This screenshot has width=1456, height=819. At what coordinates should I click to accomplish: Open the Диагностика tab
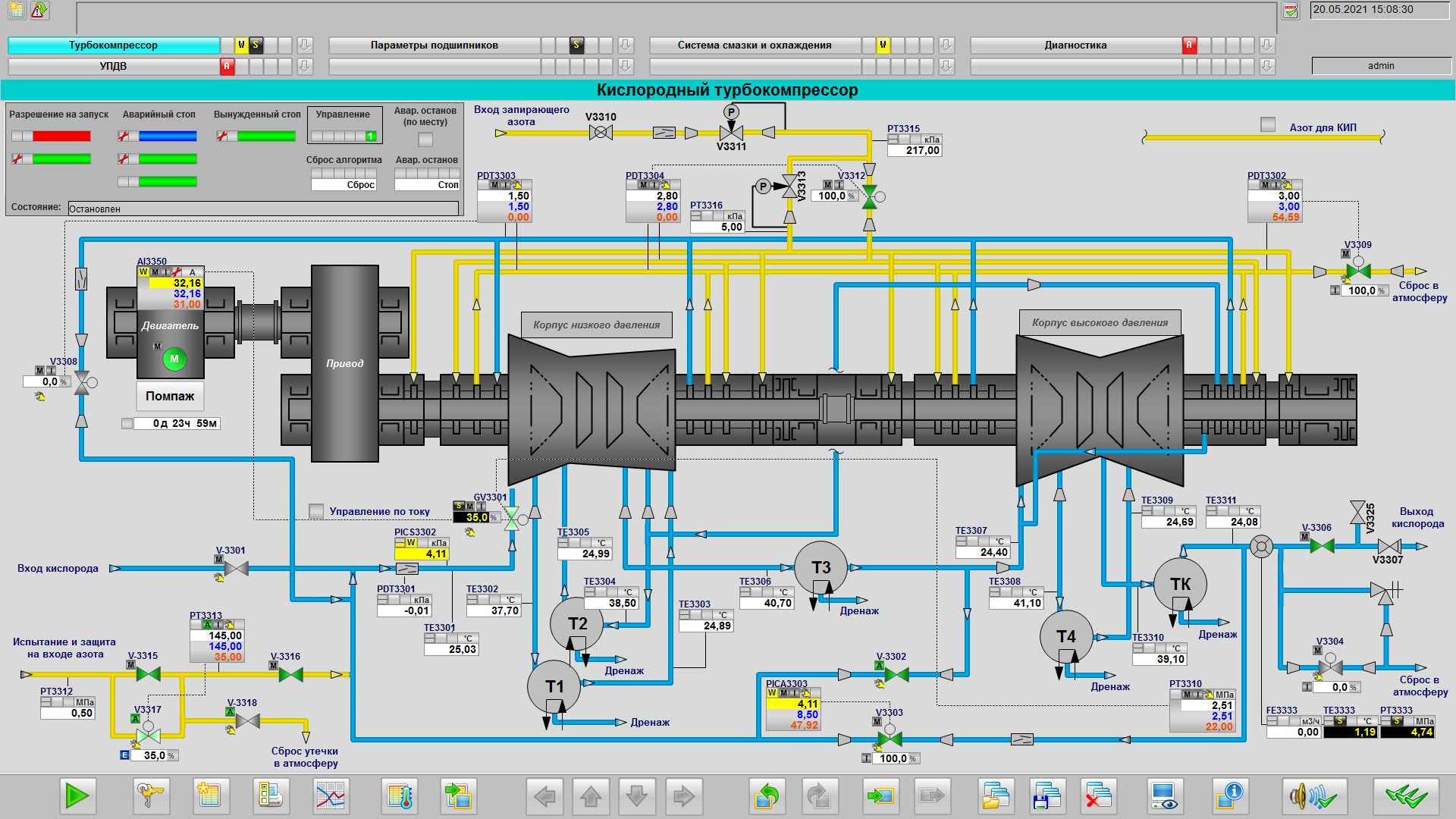pyautogui.click(x=1075, y=45)
